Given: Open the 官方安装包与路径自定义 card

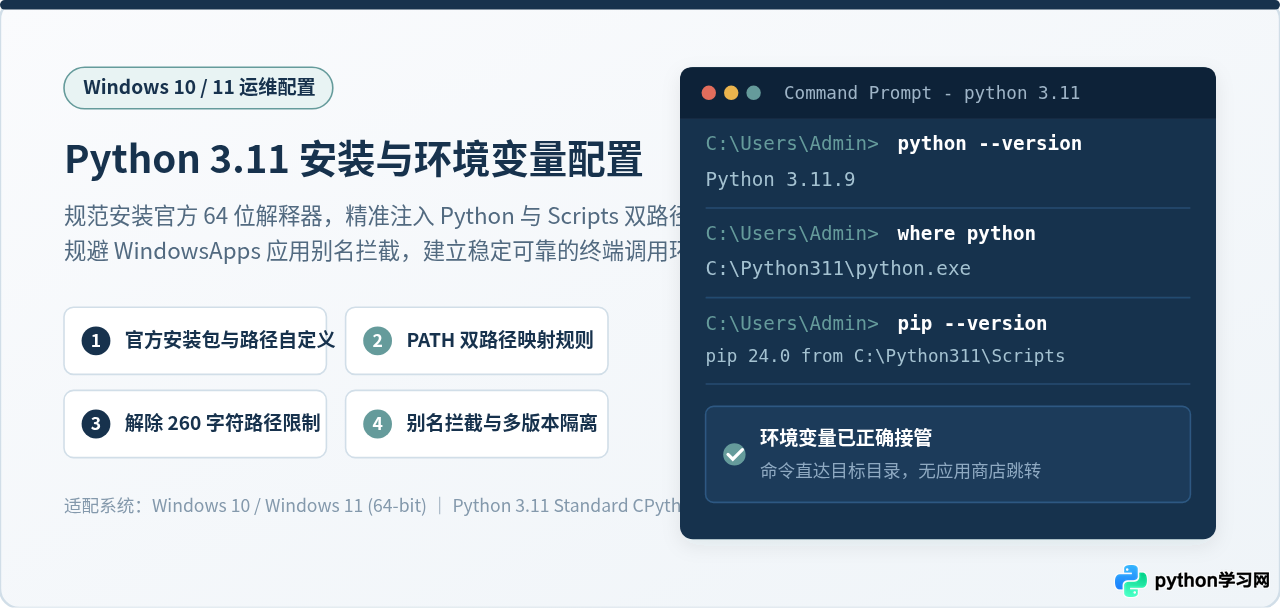Looking at the screenshot, I should point(195,341).
